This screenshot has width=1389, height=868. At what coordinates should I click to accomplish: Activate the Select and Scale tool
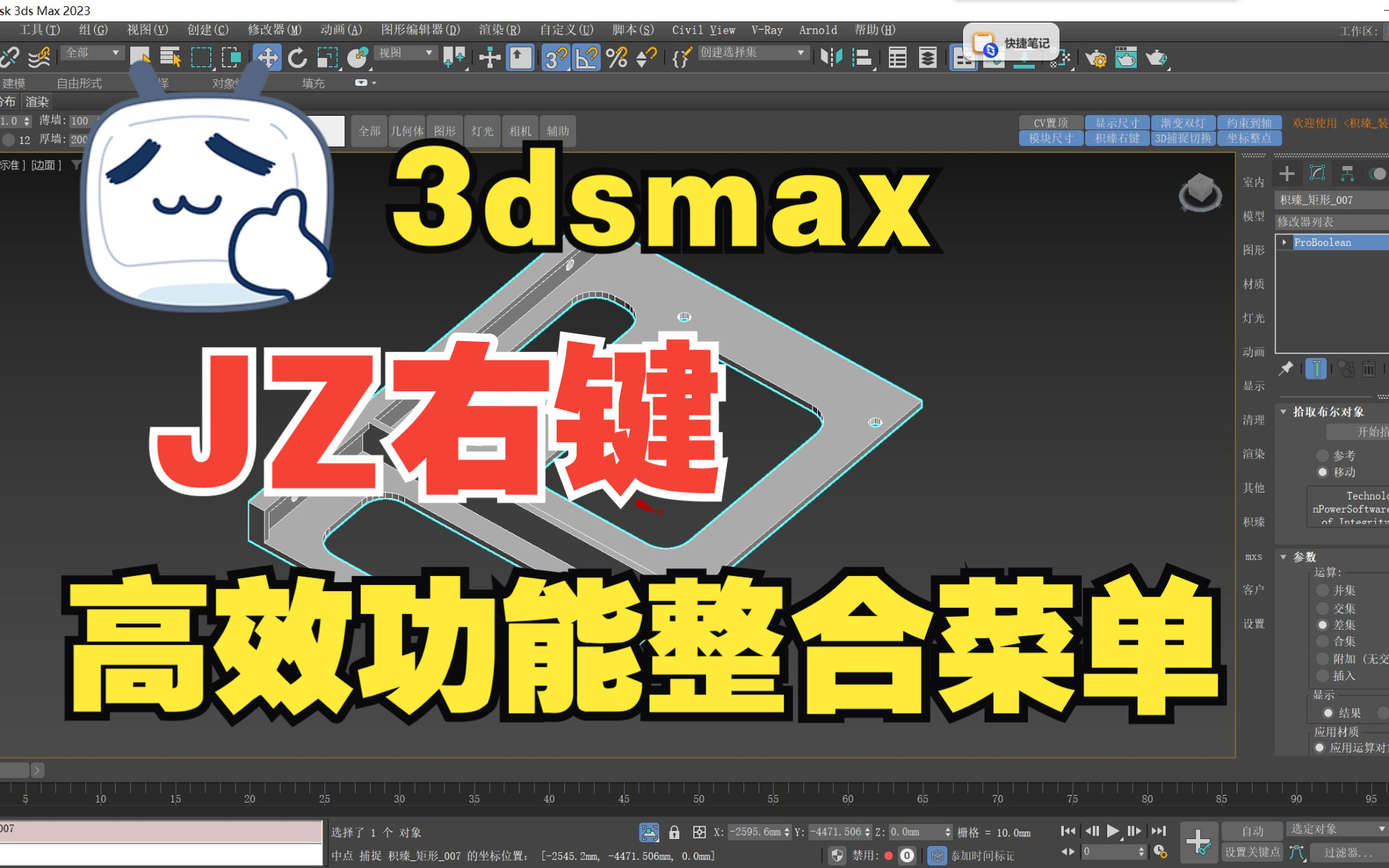[x=327, y=58]
